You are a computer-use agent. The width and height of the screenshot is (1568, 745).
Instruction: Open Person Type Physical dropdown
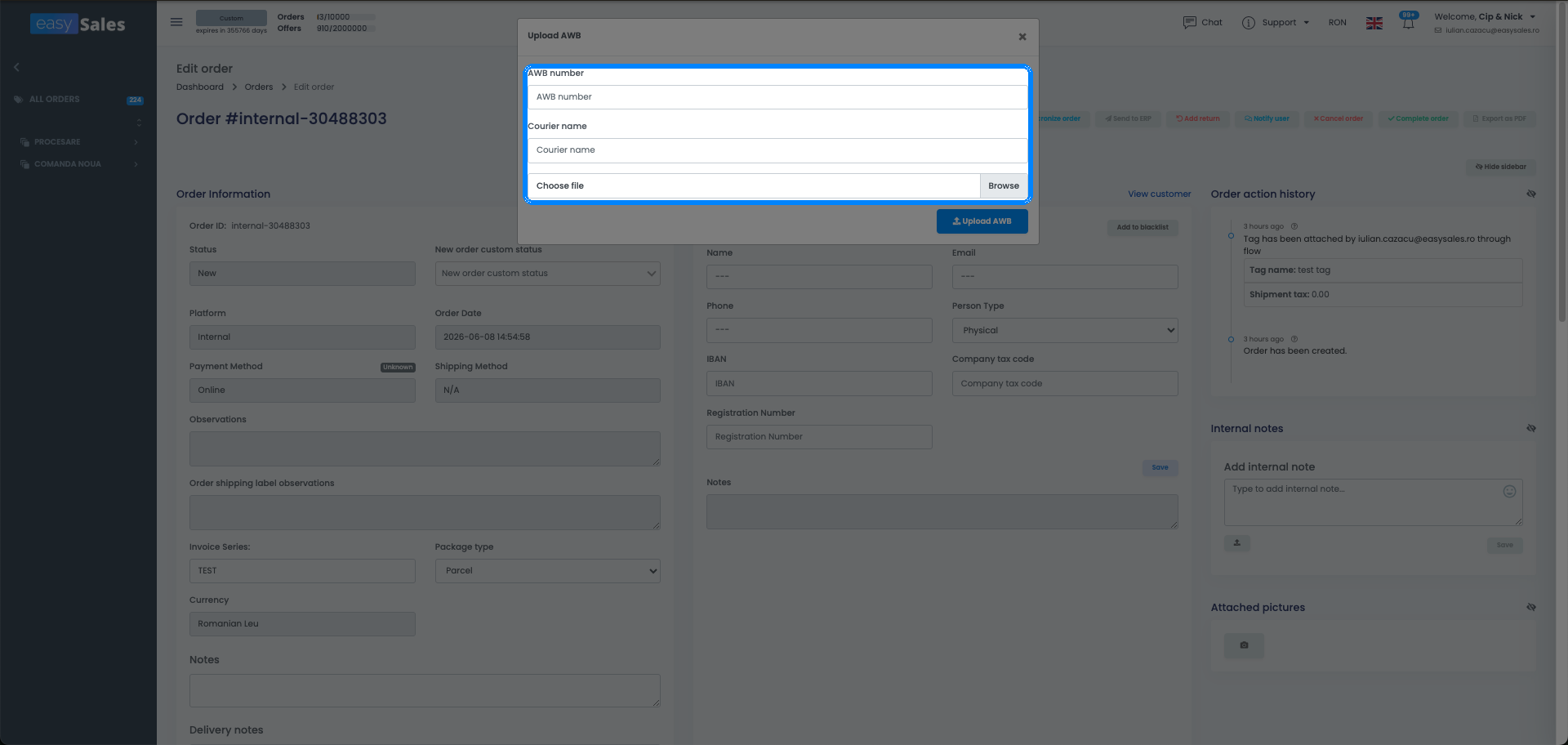(x=1065, y=331)
